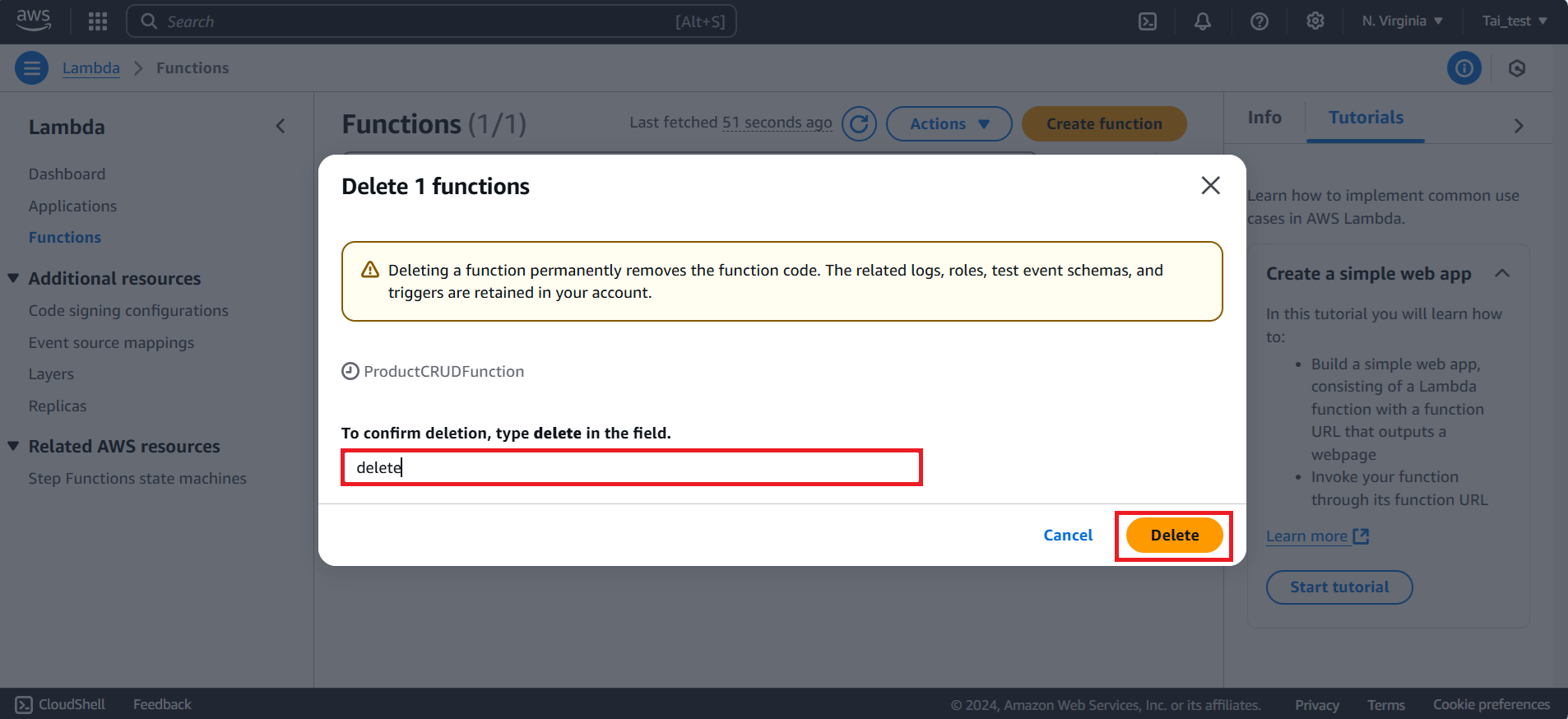Image resolution: width=1568 pixels, height=719 pixels.
Task: Click the Learn more external link icon
Action: tap(1362, 536)
